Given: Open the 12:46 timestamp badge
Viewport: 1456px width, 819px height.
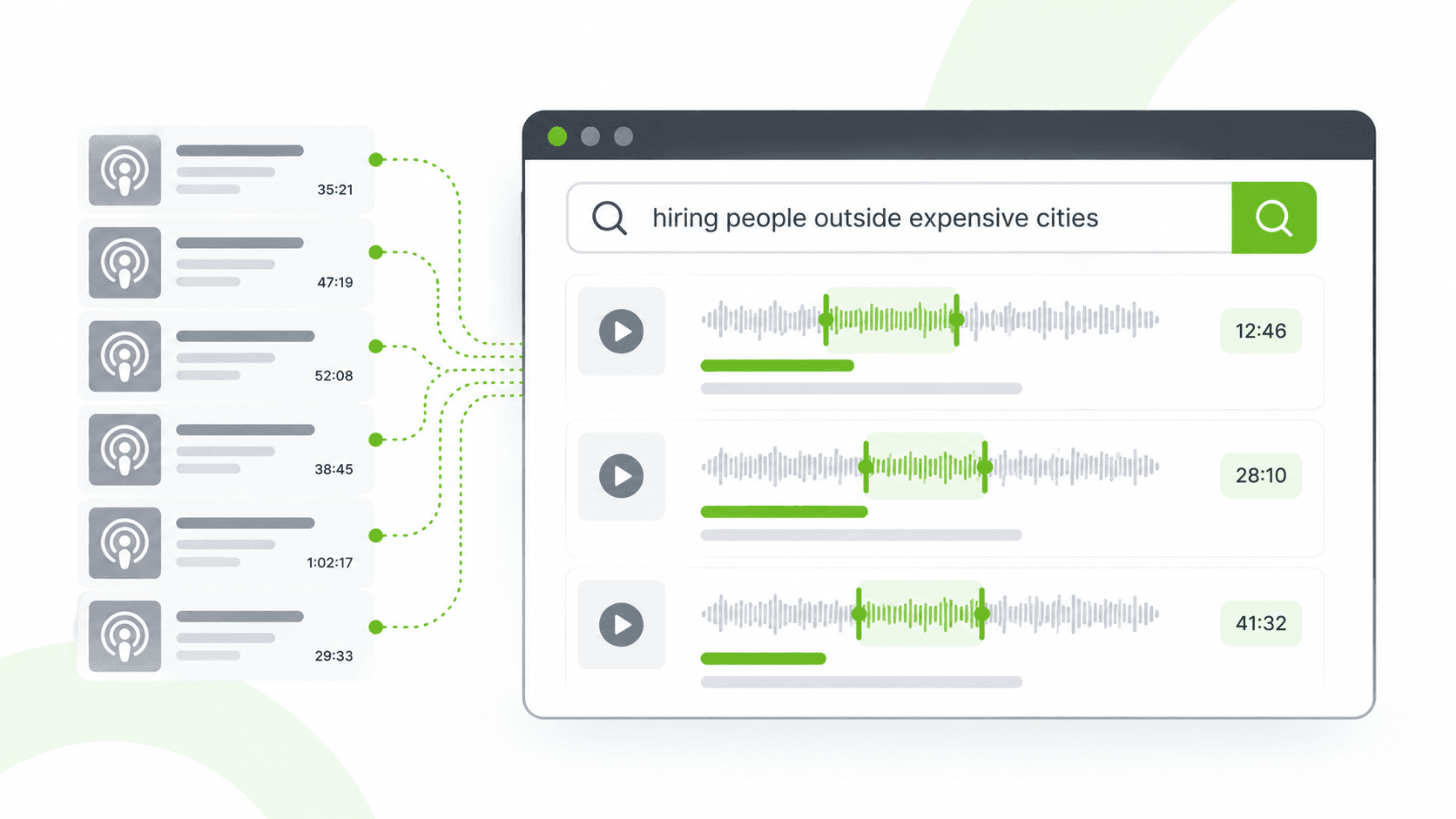Looking at the screenshot, I should [x=1261, y=331].
